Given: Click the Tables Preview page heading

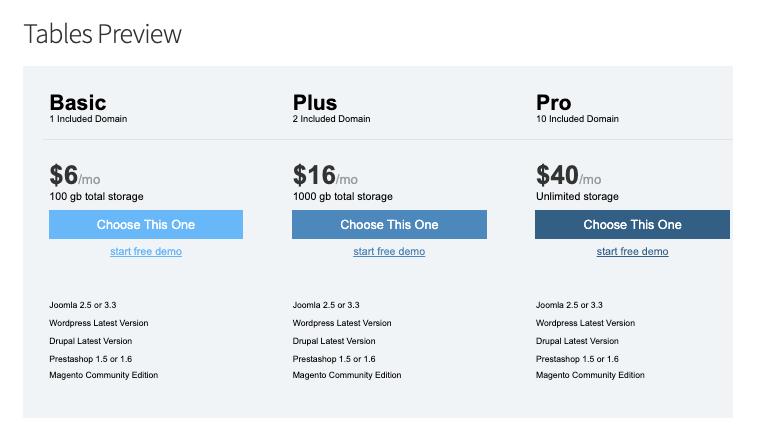Looking at the screenshot, I should [103, 34].
